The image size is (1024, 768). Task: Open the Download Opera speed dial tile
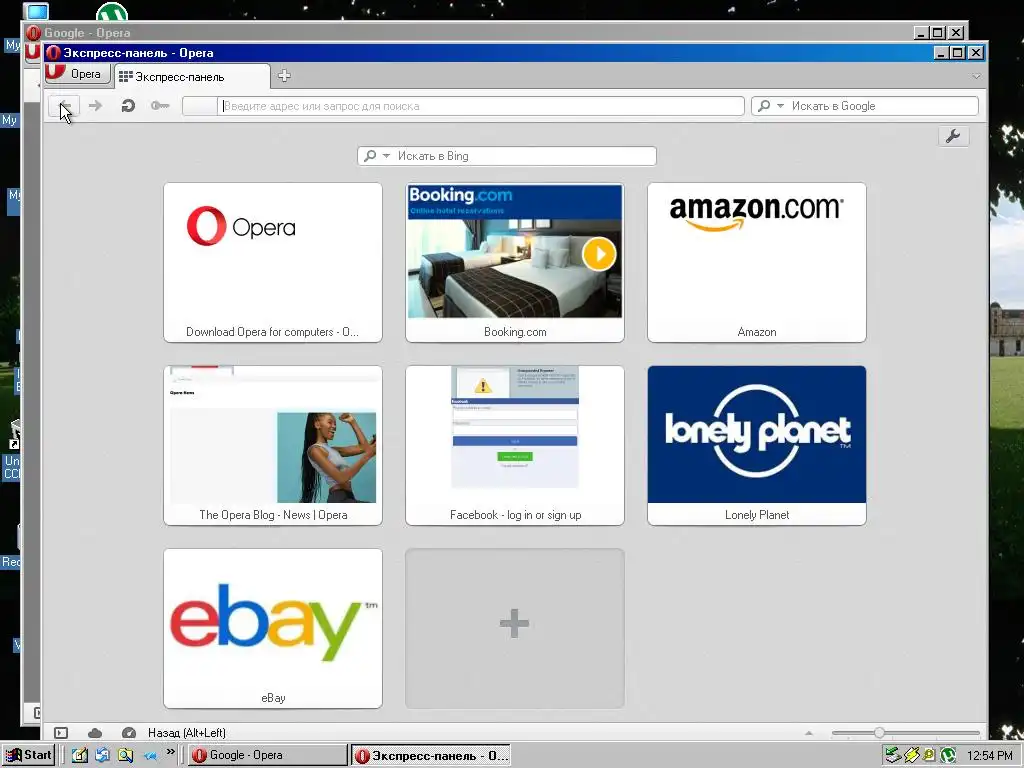273,263
